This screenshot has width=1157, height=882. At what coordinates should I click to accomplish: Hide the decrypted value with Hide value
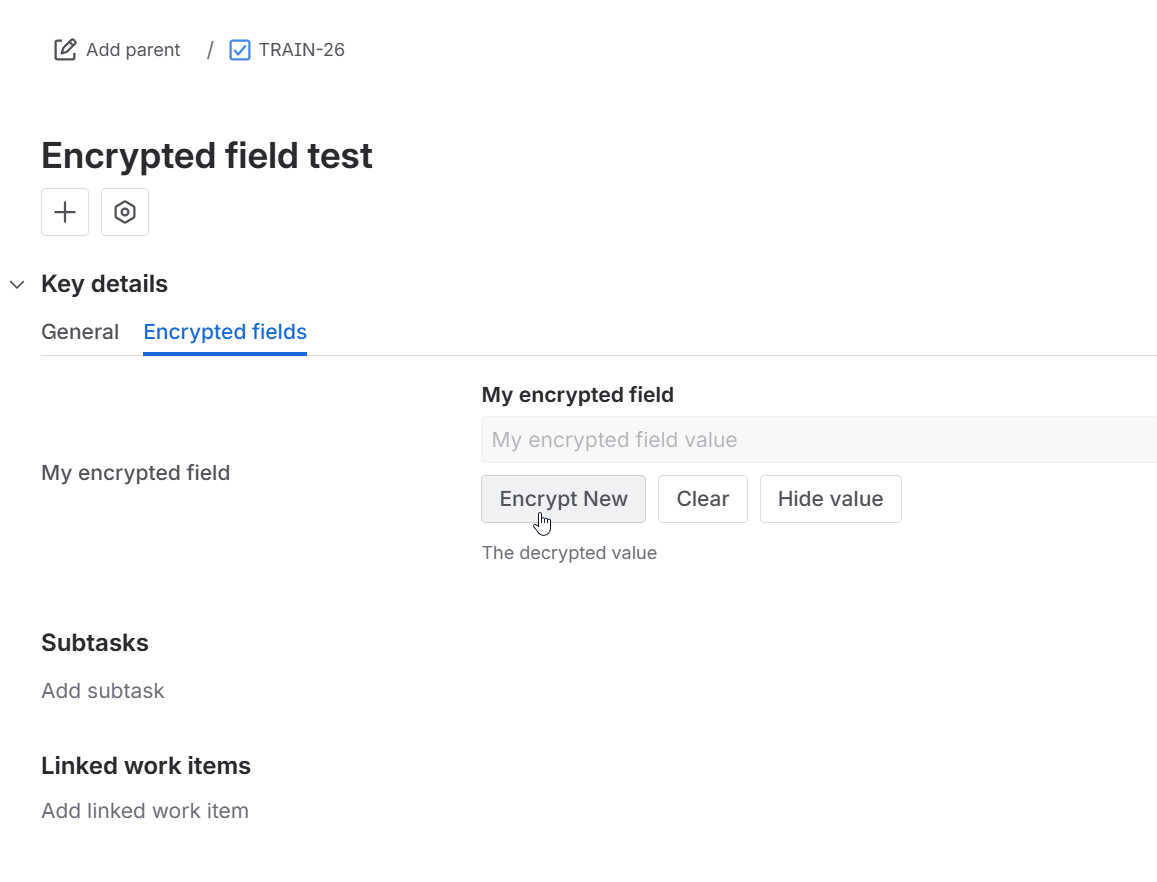point(830,498)
